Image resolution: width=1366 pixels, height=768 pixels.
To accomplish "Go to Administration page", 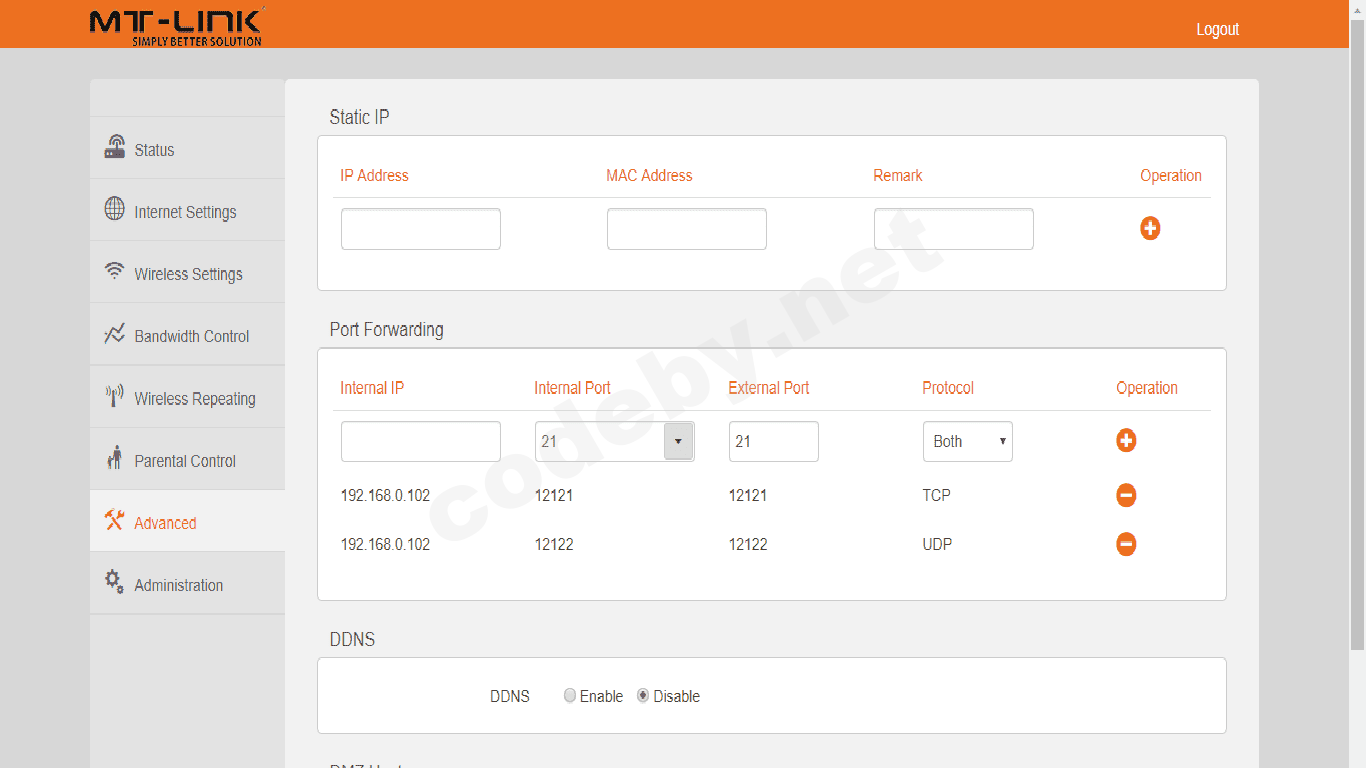I will click(187, 583).
